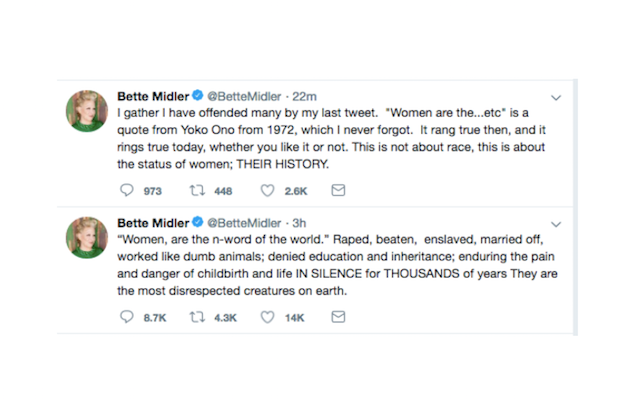Open the chevron dropdown on the 3h tweet

coord(557,224)
